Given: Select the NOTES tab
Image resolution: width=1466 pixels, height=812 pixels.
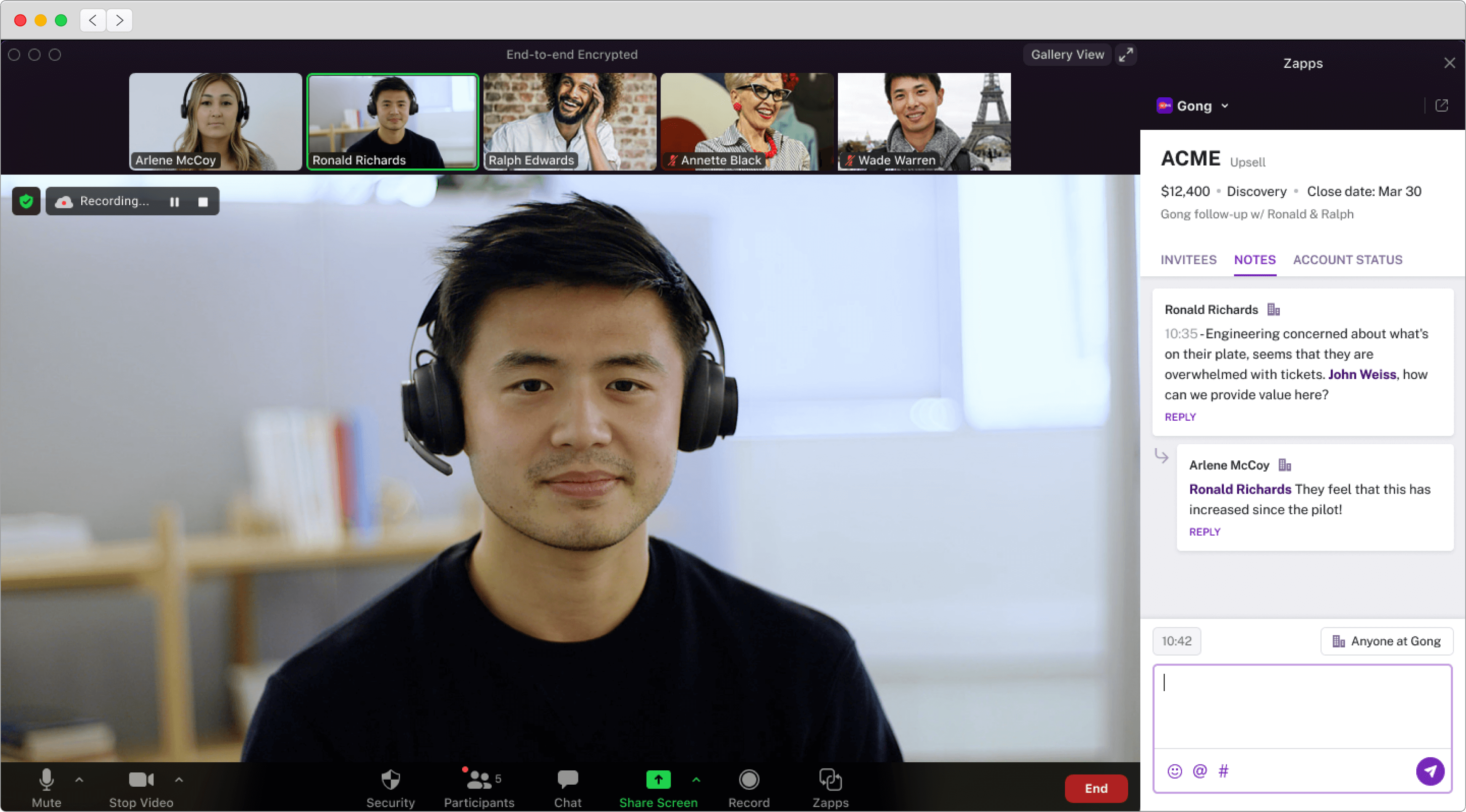Looking at the screenshot, I should [1255, 259].
